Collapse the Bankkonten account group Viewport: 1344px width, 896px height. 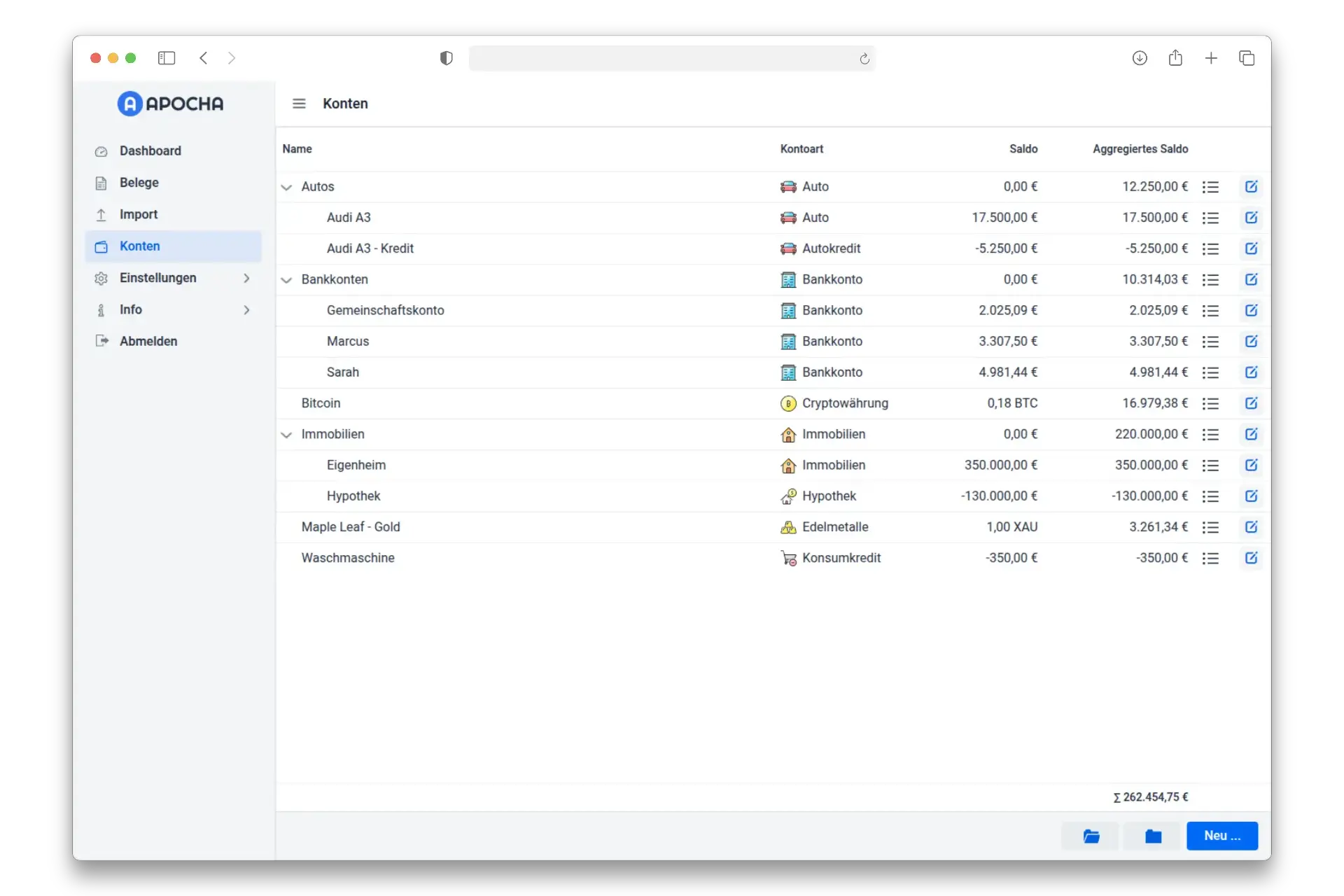coord(286,280)
